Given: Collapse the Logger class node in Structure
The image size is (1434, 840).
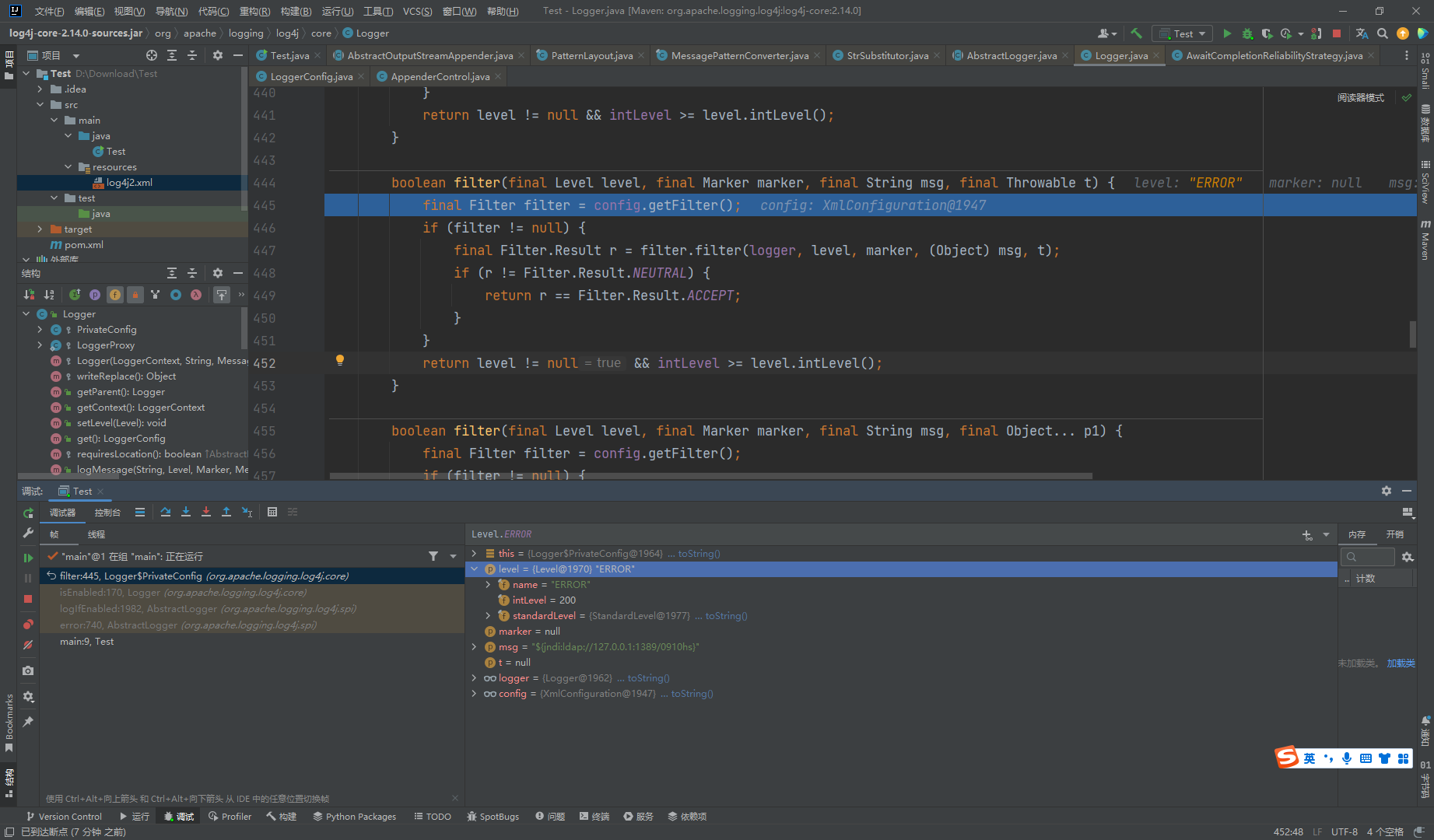Looking at the screenshot, I should (x=26, y=314).
